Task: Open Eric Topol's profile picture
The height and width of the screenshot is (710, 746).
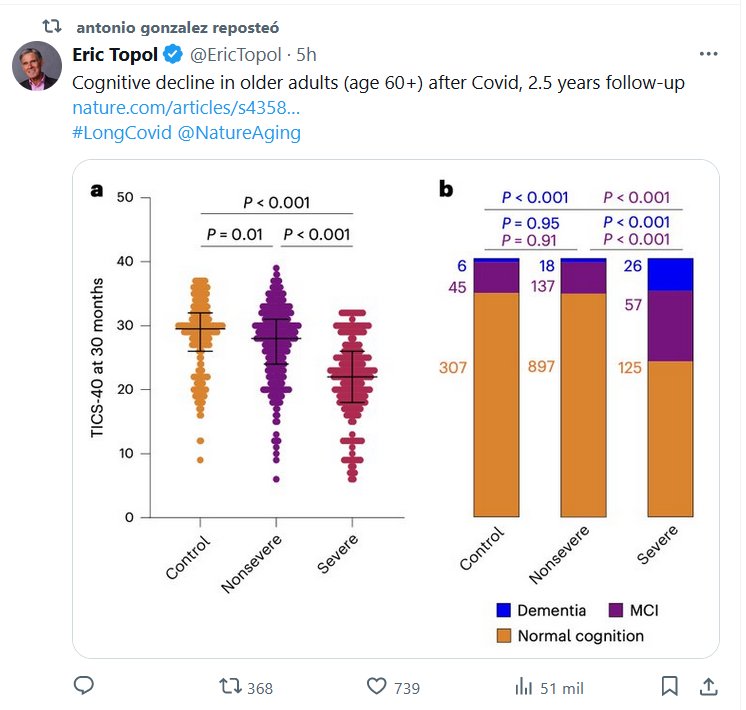Action: point(37,67)
